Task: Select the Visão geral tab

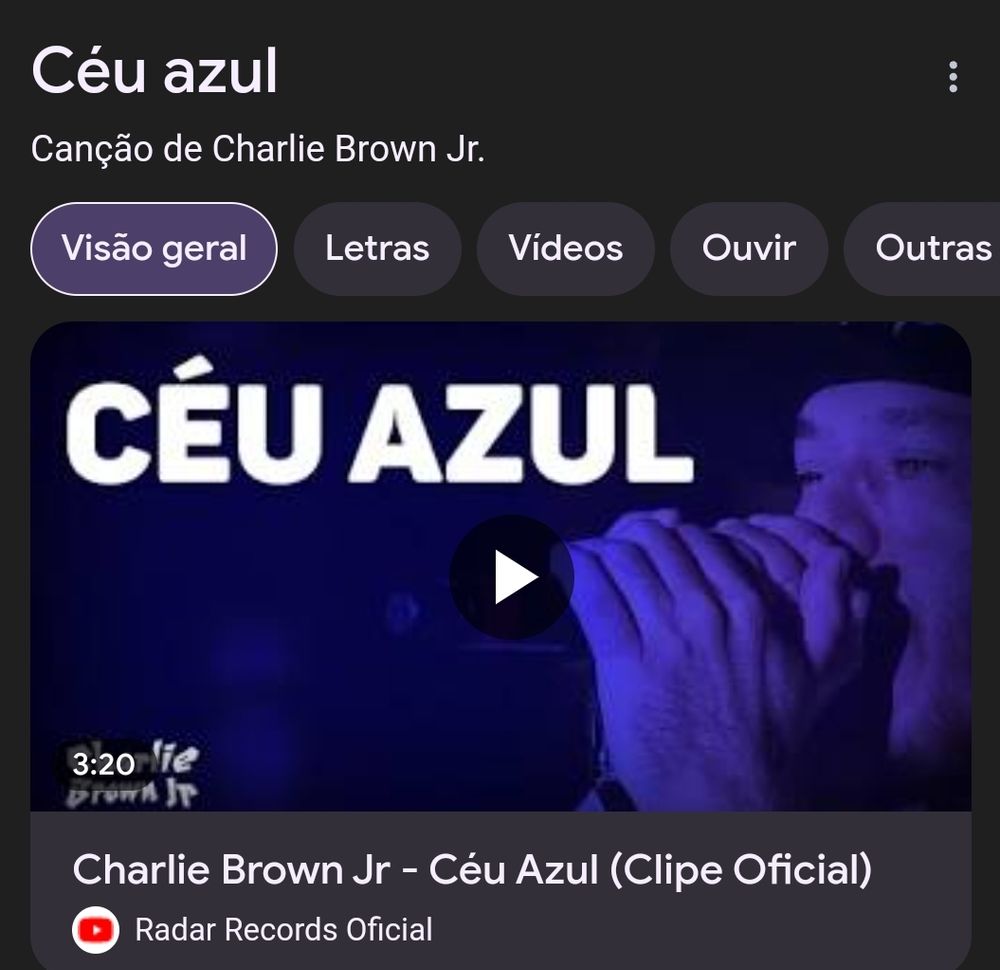Action: pos(154,249)
